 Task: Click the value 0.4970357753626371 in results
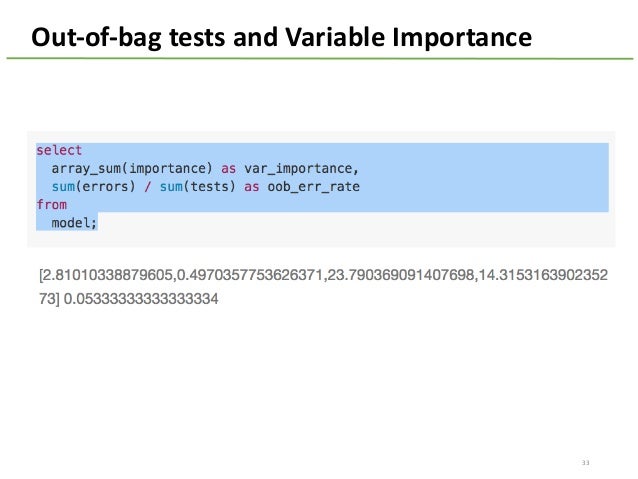click(250, 275)
